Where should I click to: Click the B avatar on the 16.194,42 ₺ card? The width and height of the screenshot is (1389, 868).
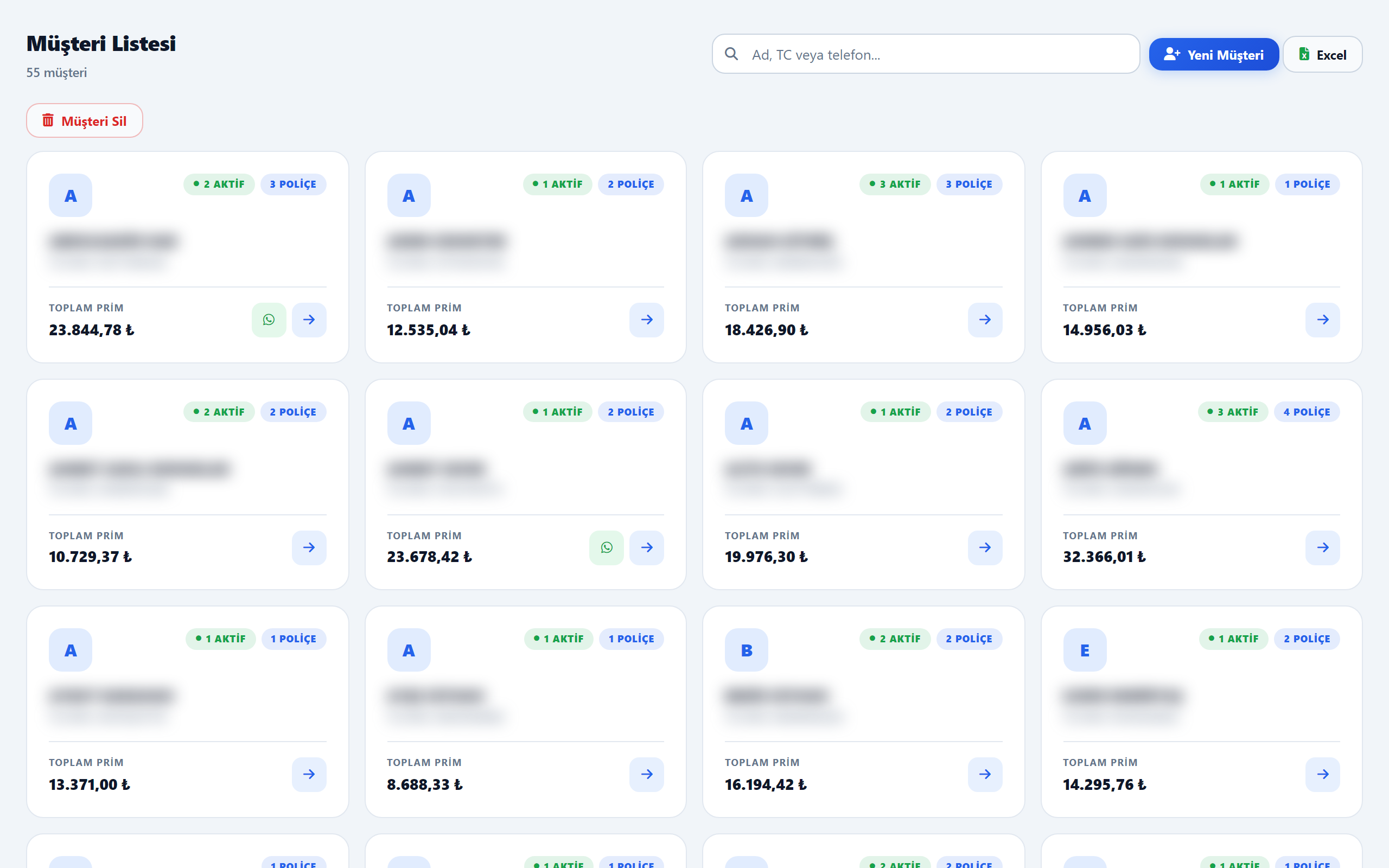[746, 650]
